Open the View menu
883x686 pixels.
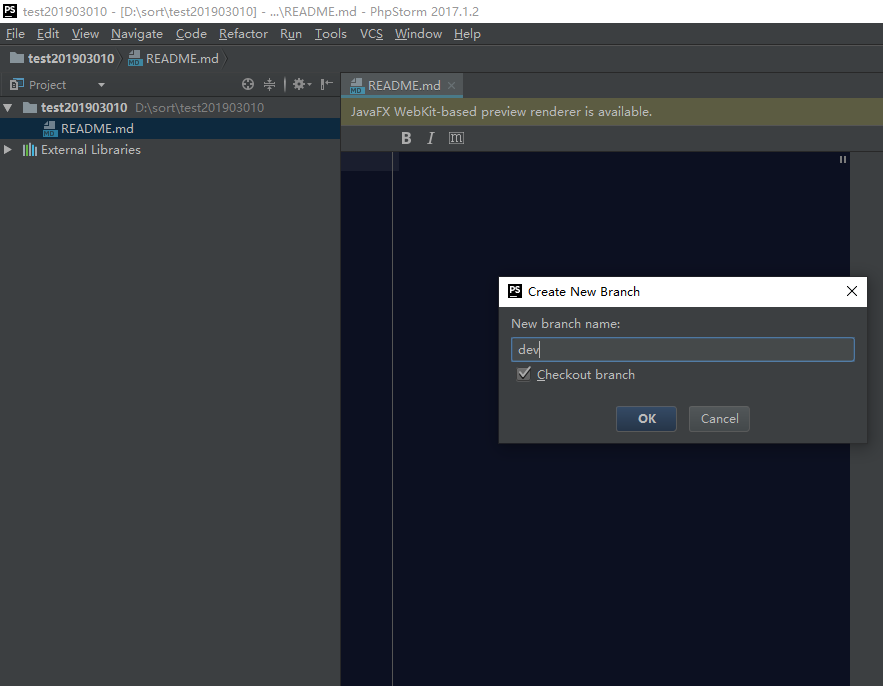point(85,34)
